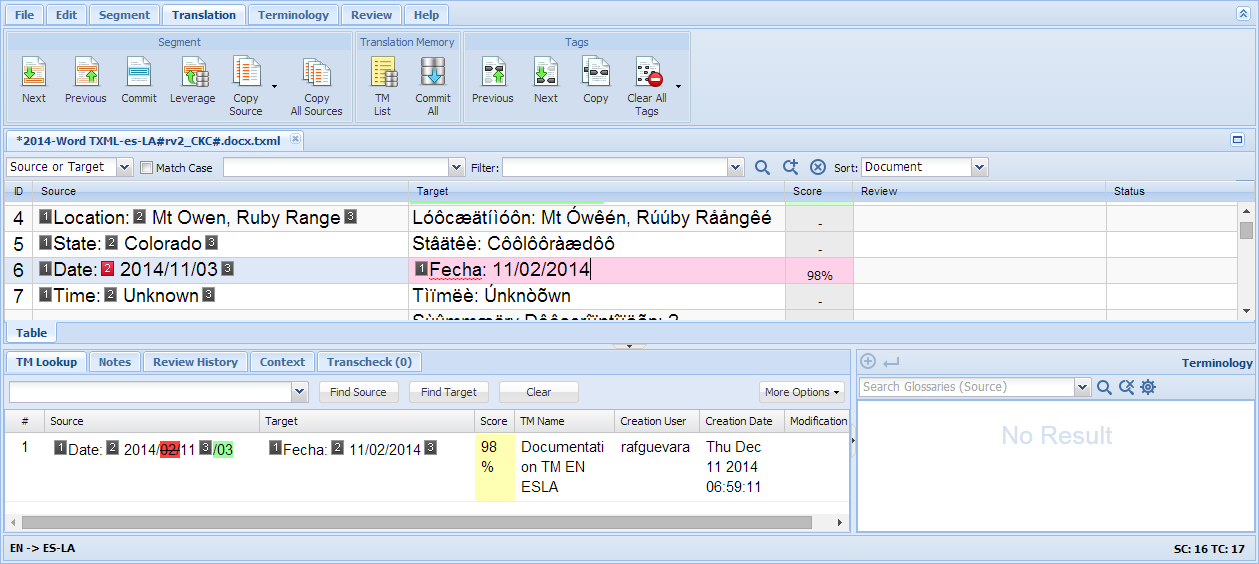
Task: Open the Edit ribbon tab
Action: [x=66, y=15]
